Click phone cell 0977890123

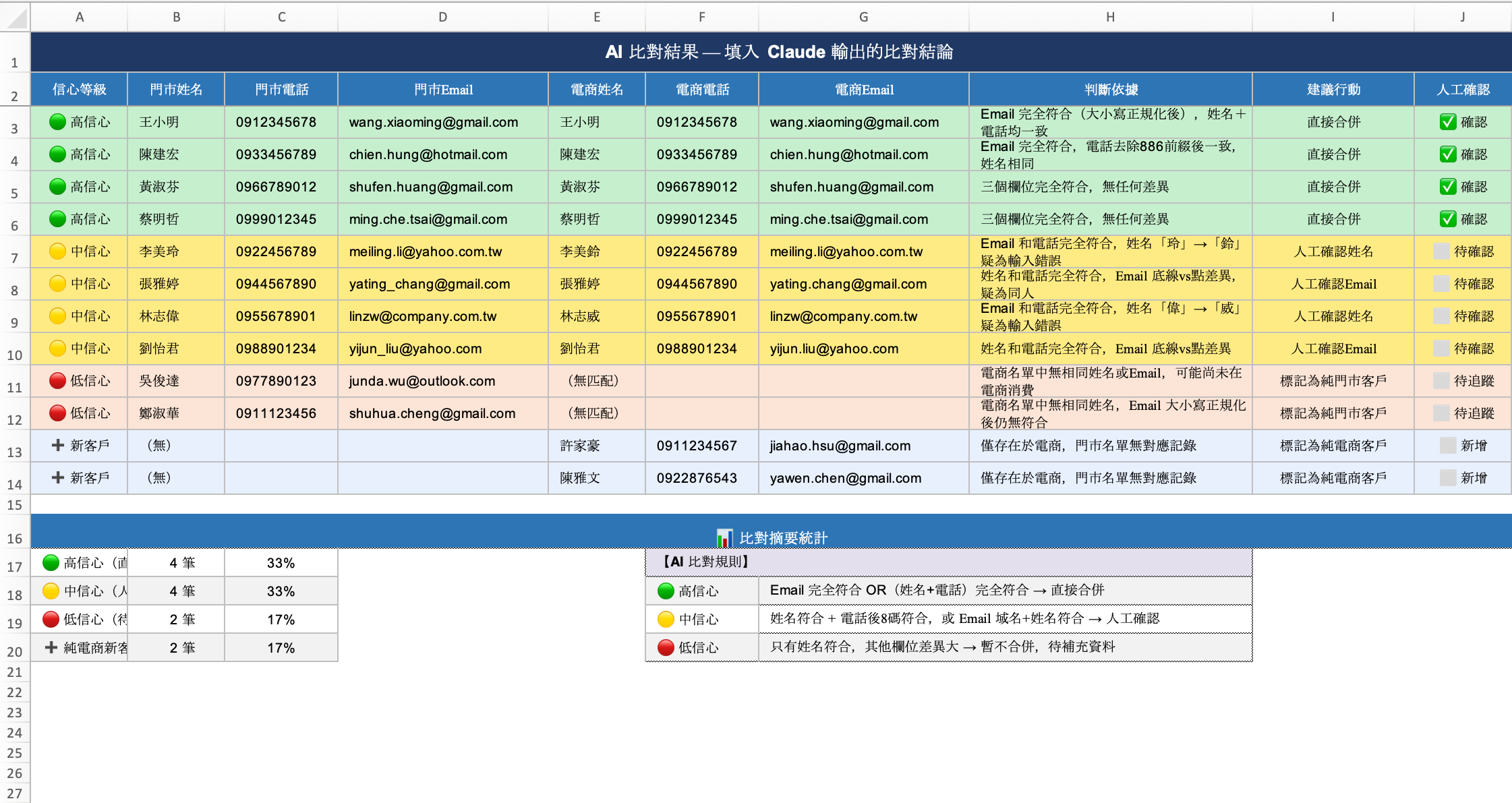tap(281, 381)
